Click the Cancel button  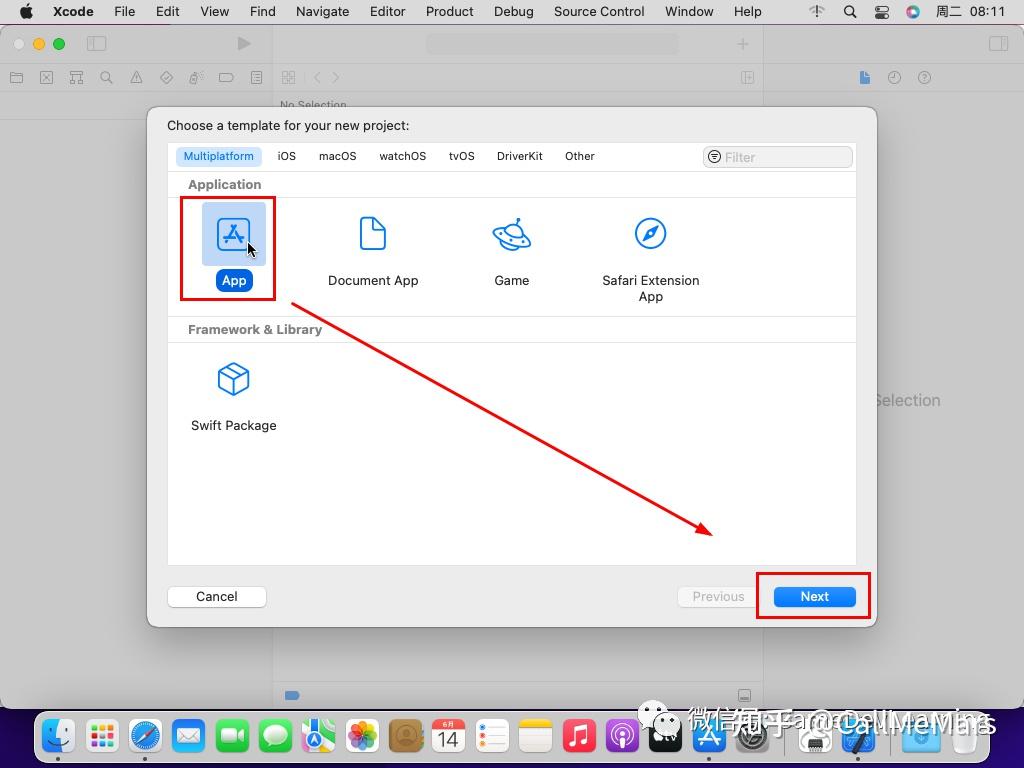(x=217, y=596)
